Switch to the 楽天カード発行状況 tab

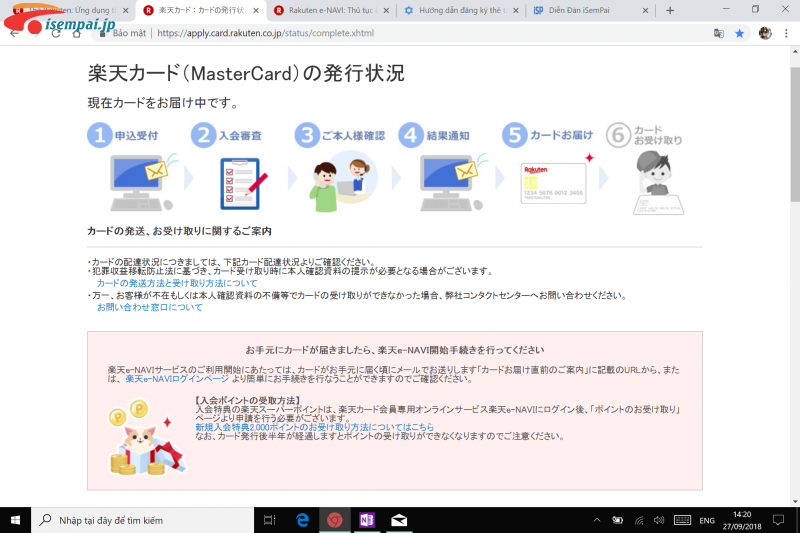201,10
